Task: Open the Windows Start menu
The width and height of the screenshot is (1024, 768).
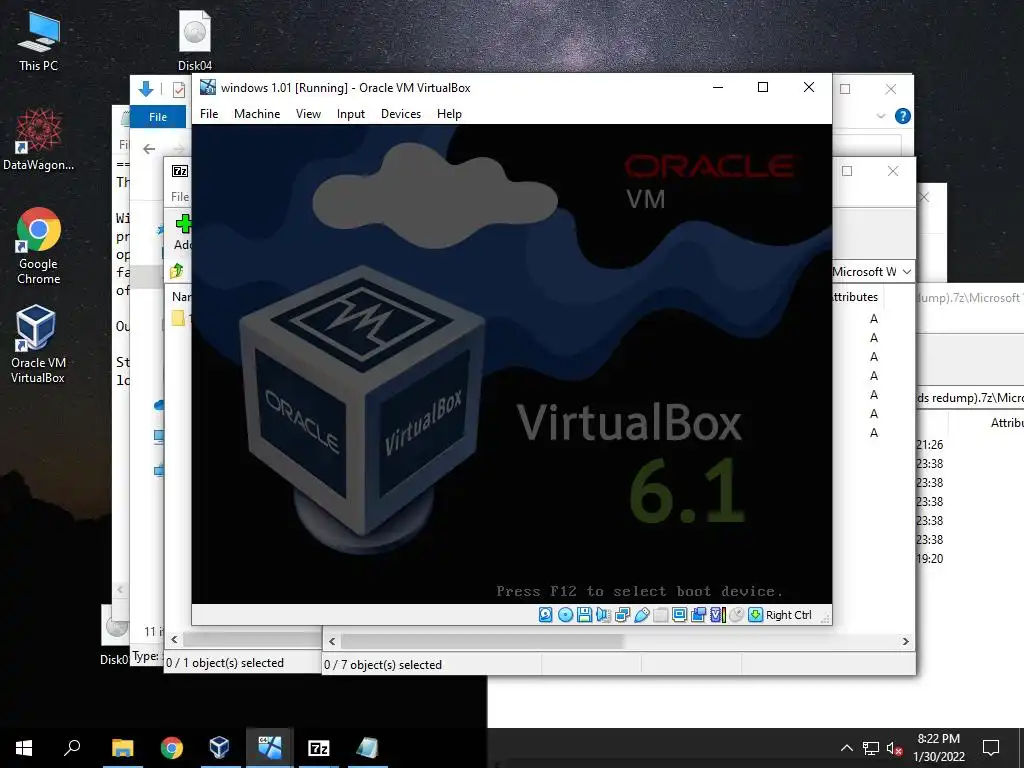Action: tap(24, 747)
